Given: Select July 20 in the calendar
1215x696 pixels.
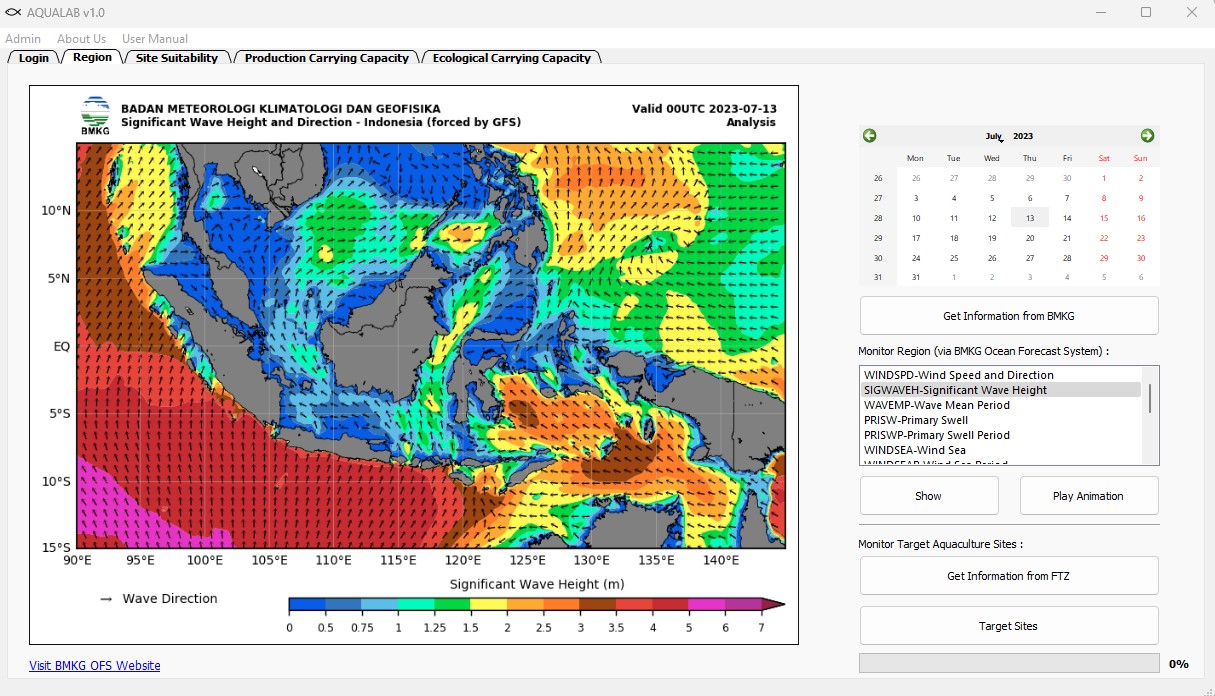Looking at the screenshot, I should tap(1029, 238).
